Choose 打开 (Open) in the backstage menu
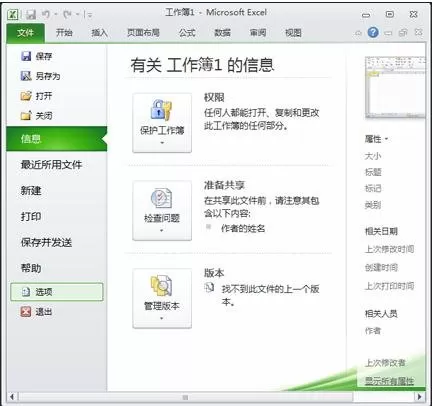 44,96
